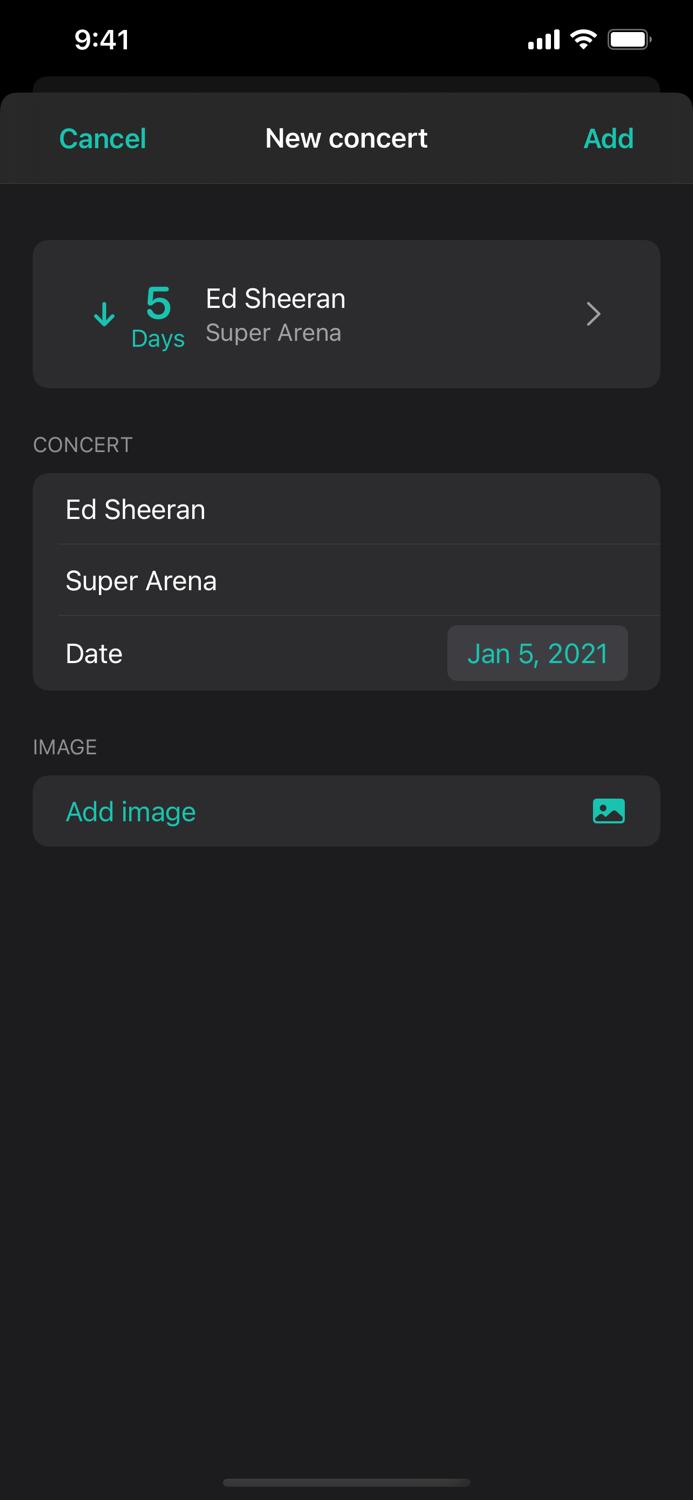Tap the cellular signal bars icon

tap(541, 39)
